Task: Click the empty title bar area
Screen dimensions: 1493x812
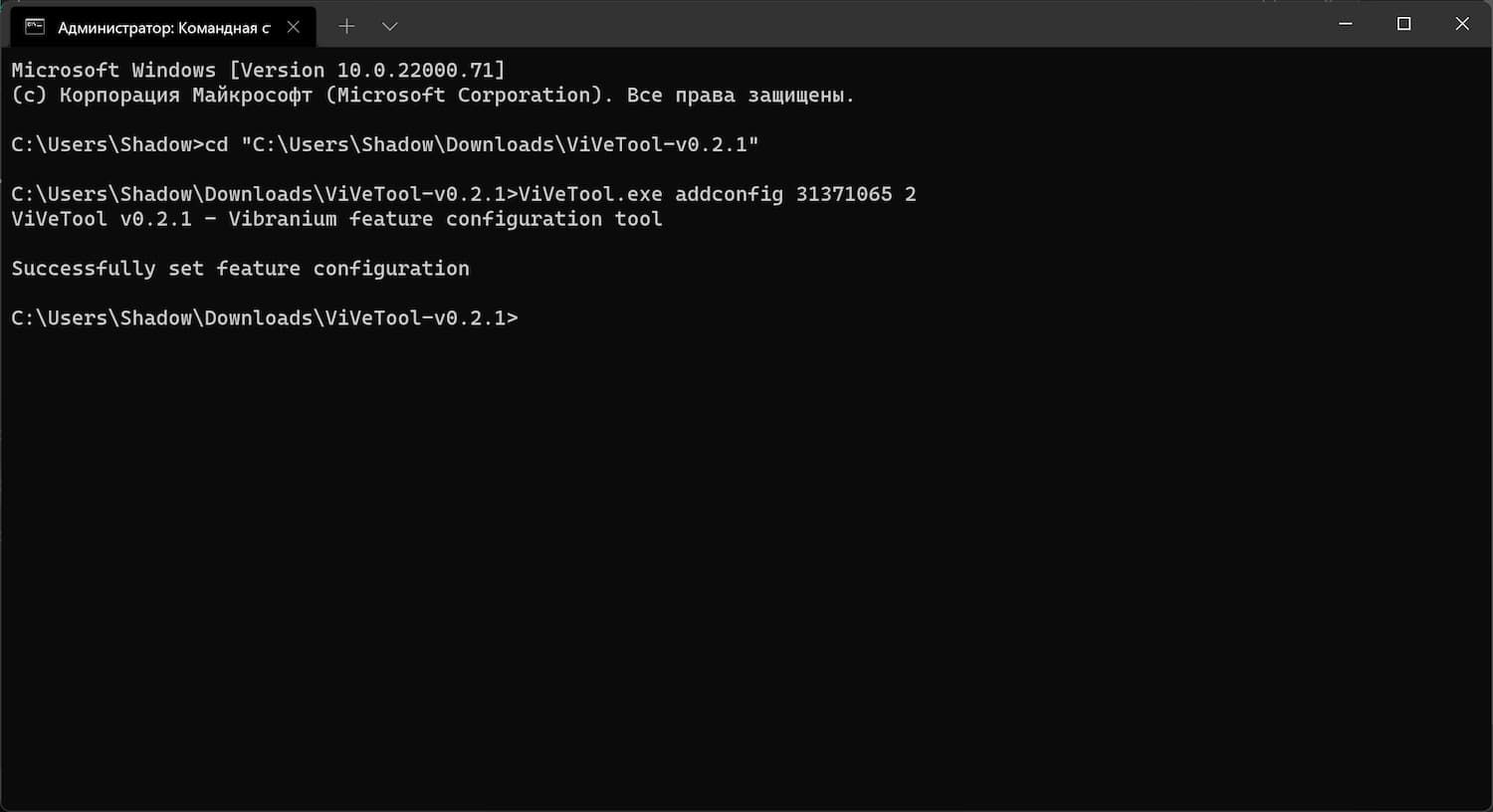Action: [856, 24]
